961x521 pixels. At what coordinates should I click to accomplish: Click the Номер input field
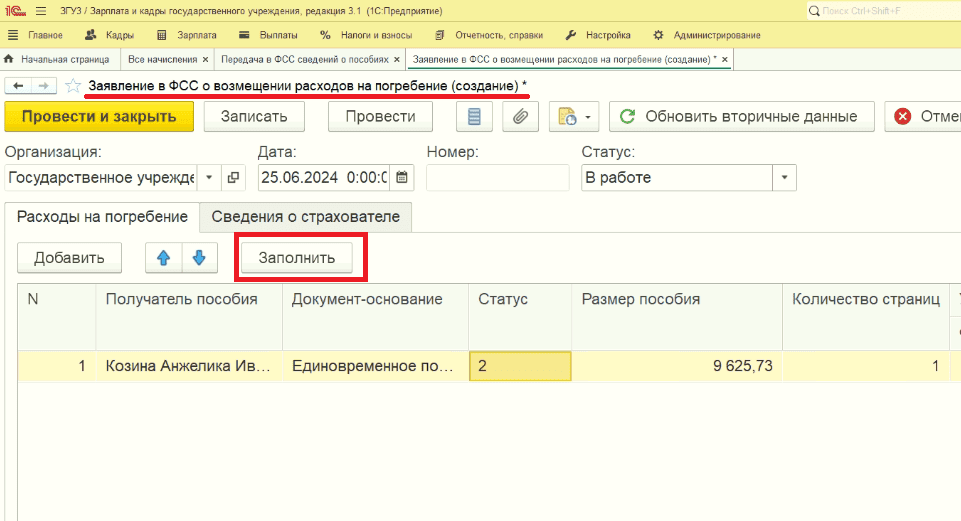(x=498, y=178)
